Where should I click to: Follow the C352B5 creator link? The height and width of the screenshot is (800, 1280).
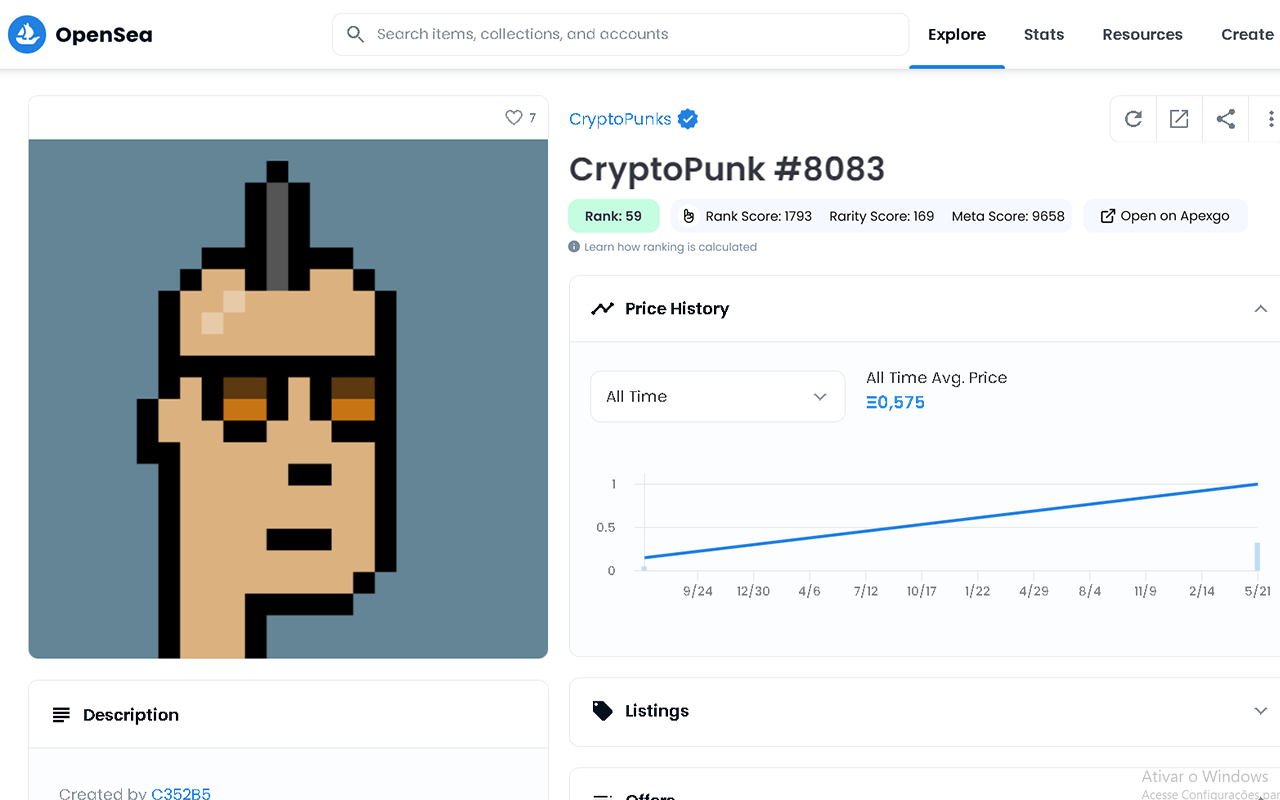click(181, 793)
